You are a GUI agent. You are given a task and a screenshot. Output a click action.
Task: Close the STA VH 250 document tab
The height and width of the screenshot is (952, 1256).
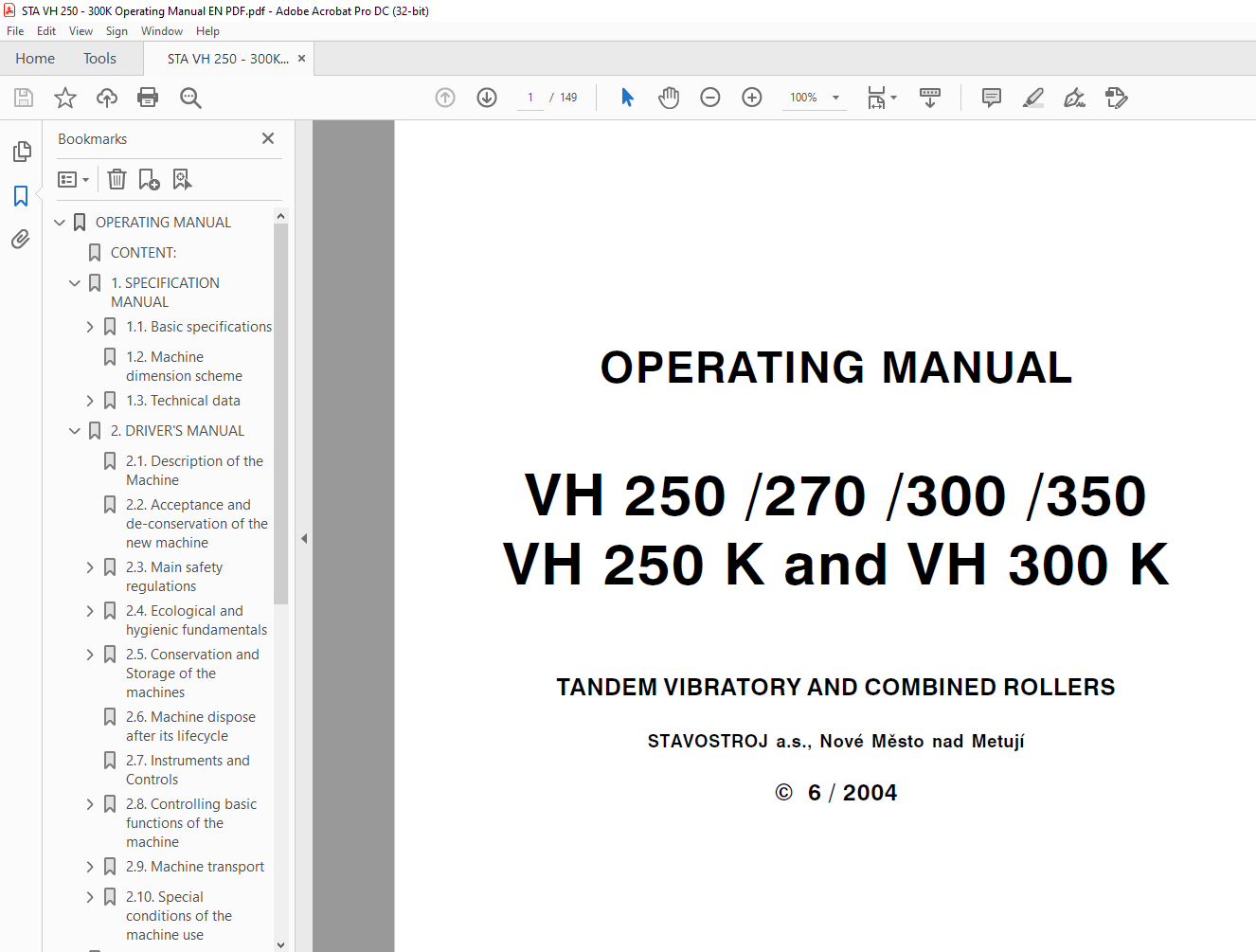pyautogui.click(x=301, y=59)
